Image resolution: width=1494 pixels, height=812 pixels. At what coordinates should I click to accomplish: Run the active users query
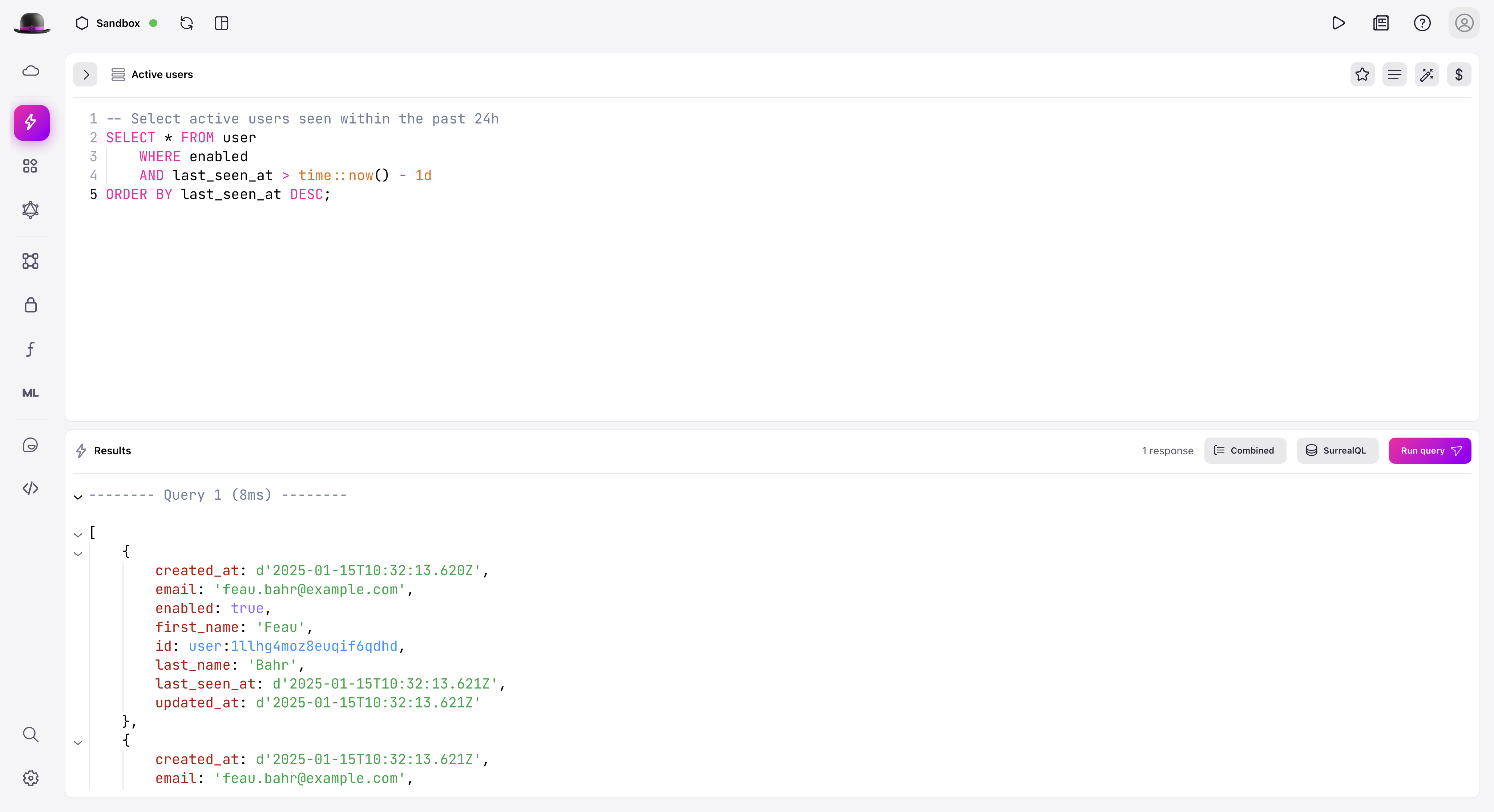[x=1430, y=450]
